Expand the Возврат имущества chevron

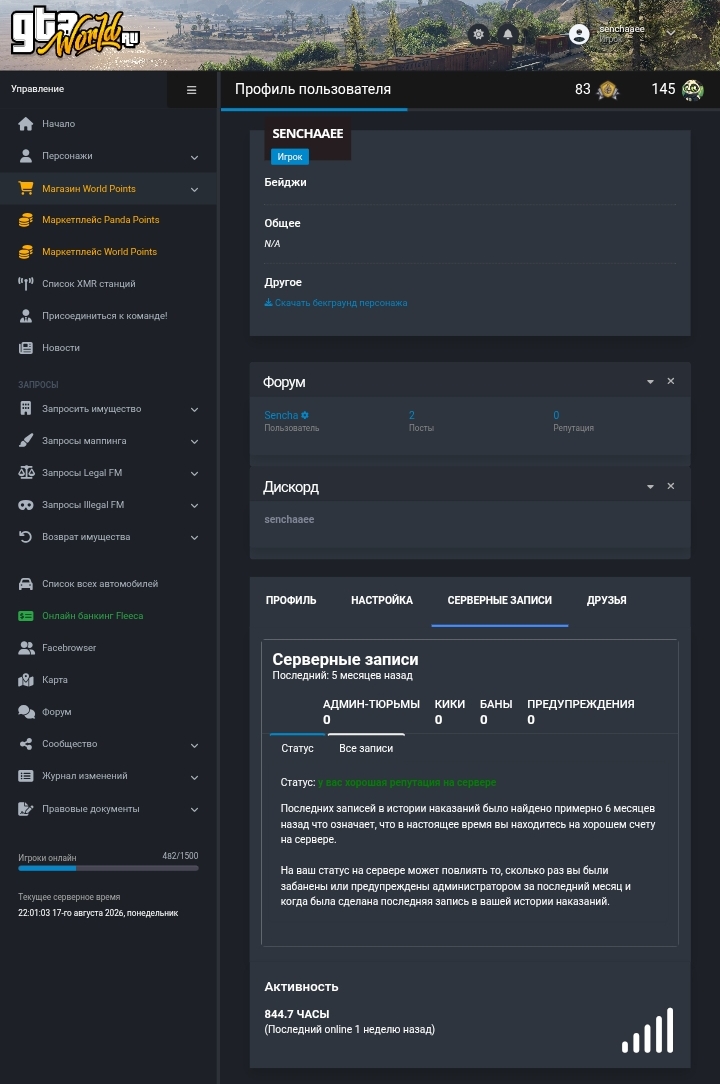194,538
